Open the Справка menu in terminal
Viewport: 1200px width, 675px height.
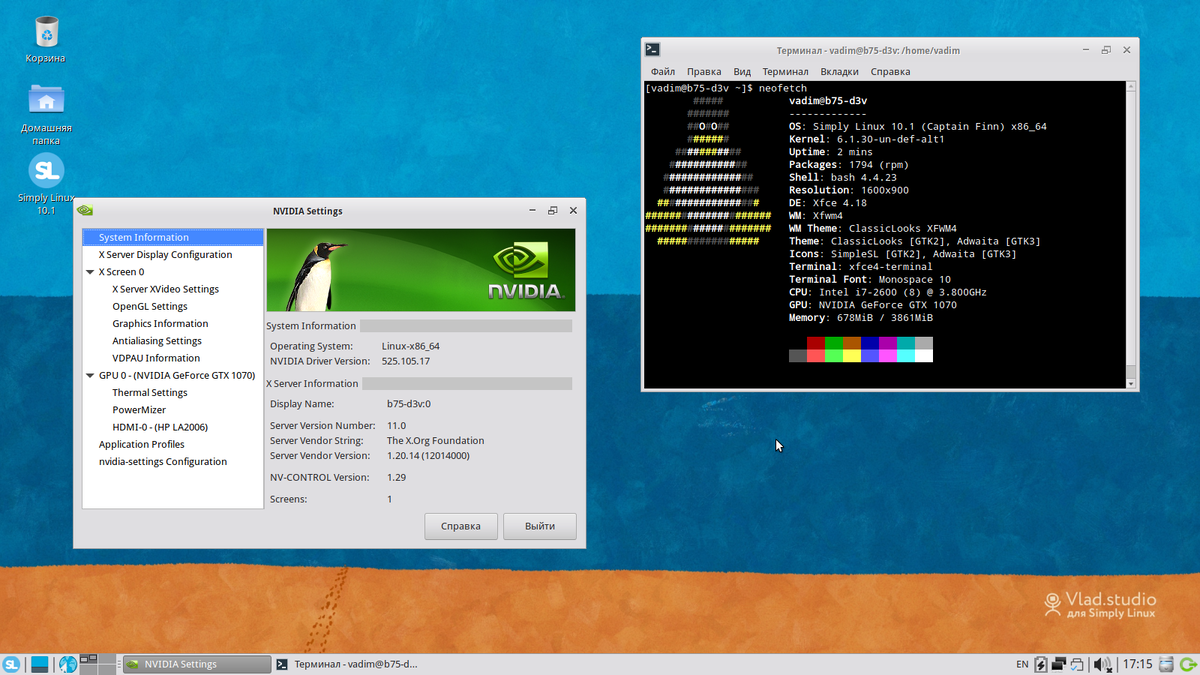click(x=890, y=72)
